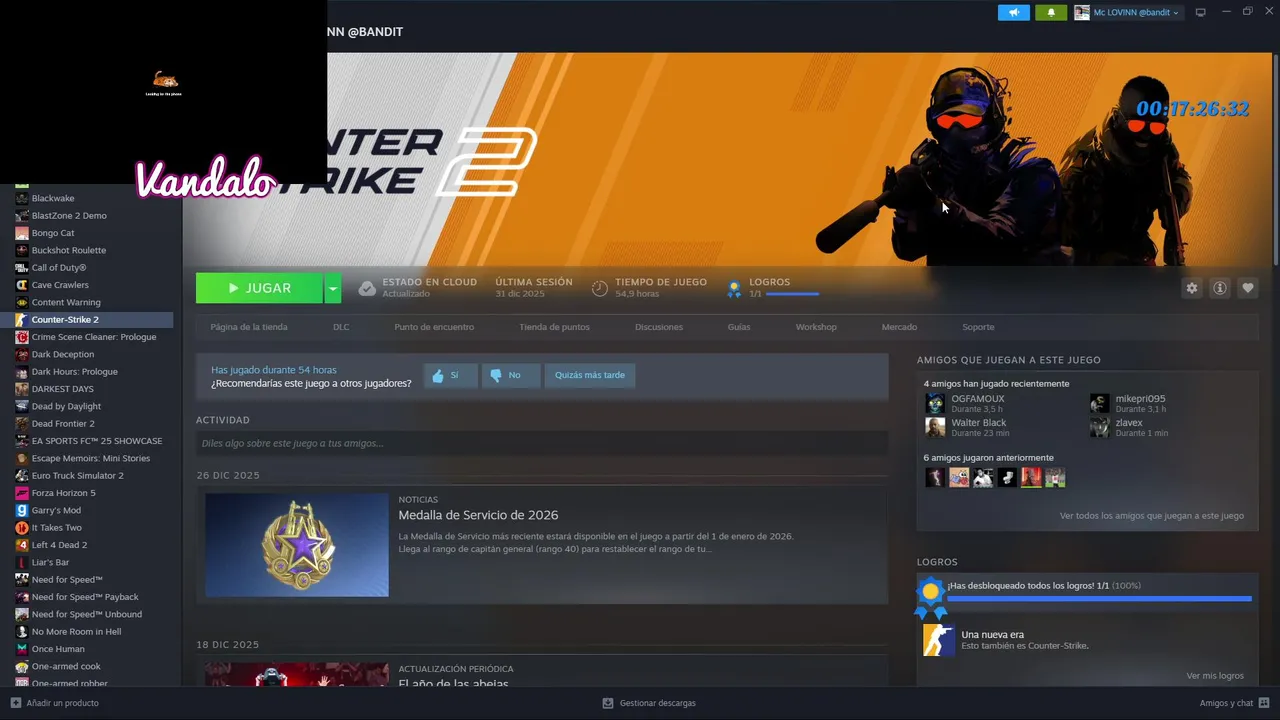1280x720 pixels.
Task: Click the No thumbs-down button
Action: tap(511, 376)
